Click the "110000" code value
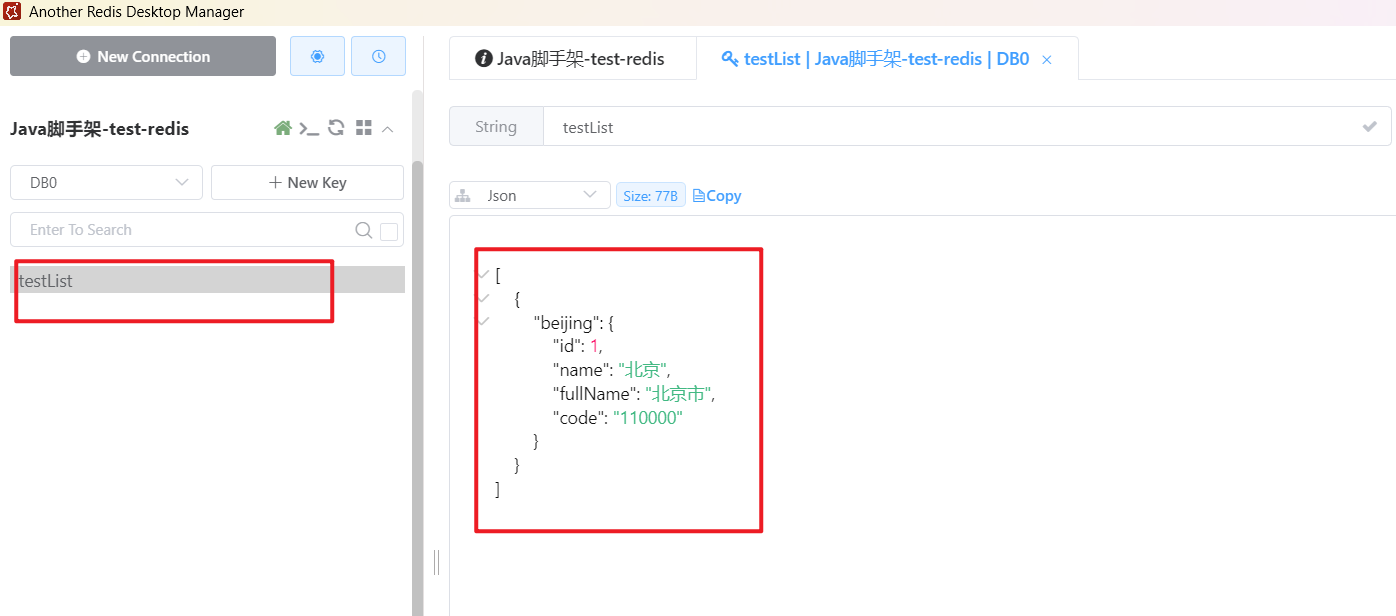The height and width of the screenshot is (616, 1396). coord(647,418)
